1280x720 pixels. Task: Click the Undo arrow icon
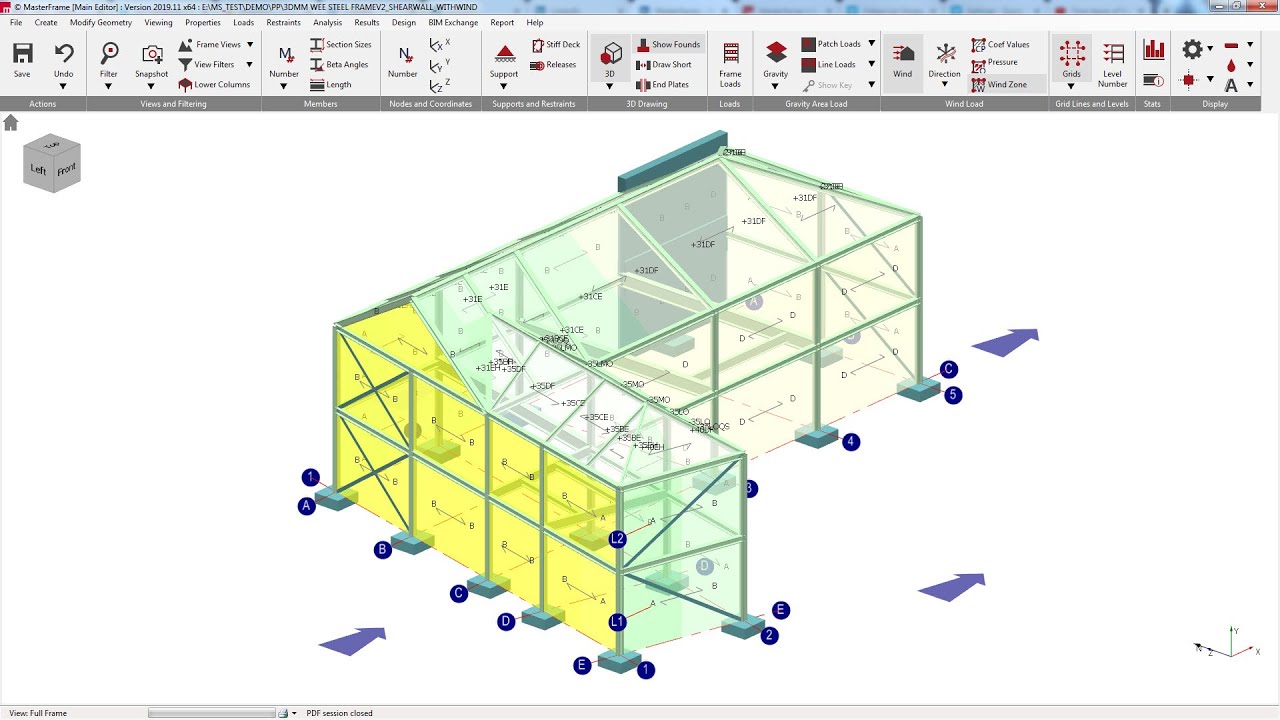[x=63, y=54]
